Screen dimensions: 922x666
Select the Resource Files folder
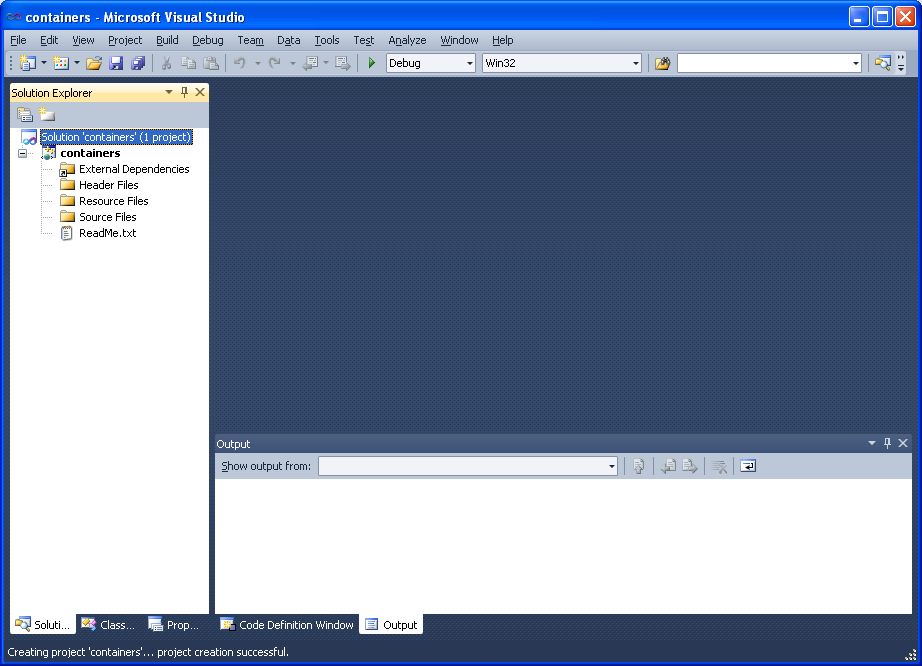click(113, 201)
